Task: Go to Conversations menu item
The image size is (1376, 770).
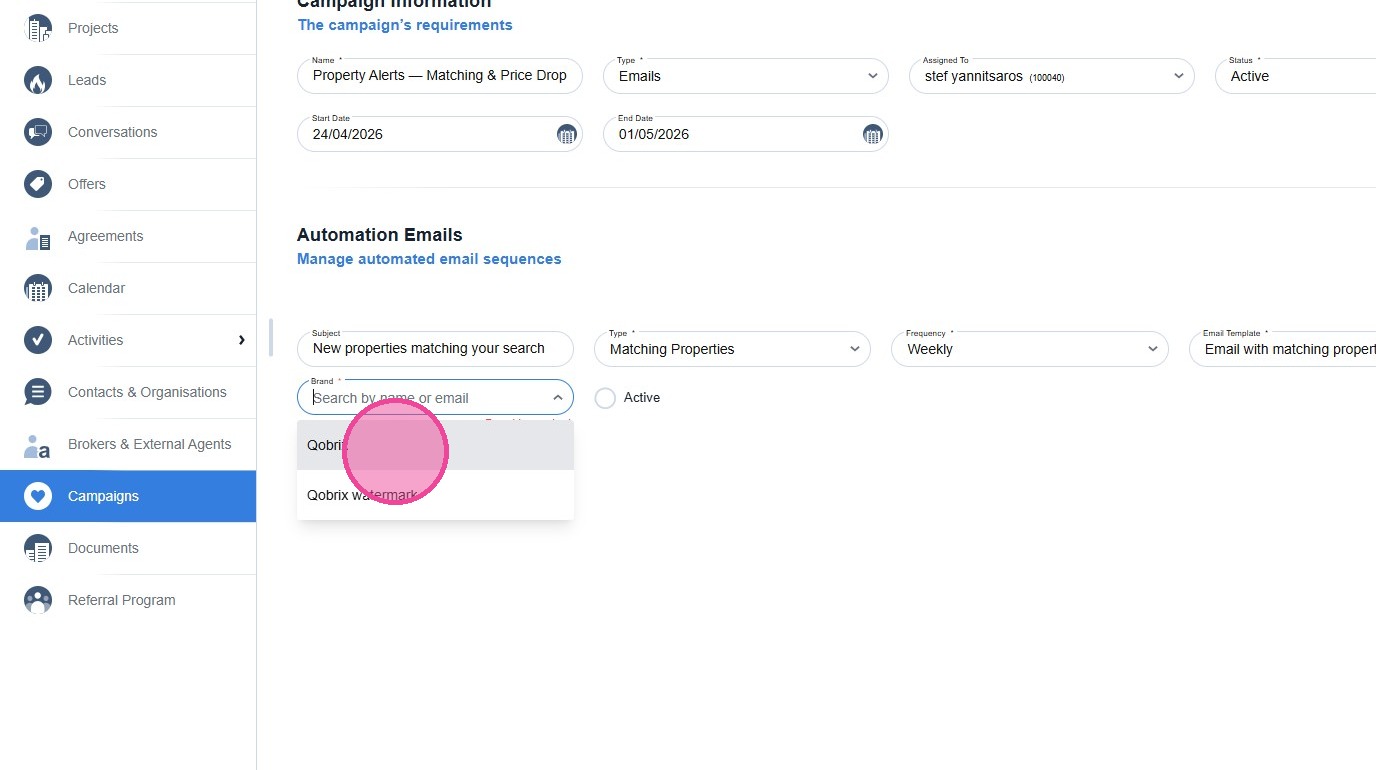Action: click(x=112, y=132)
